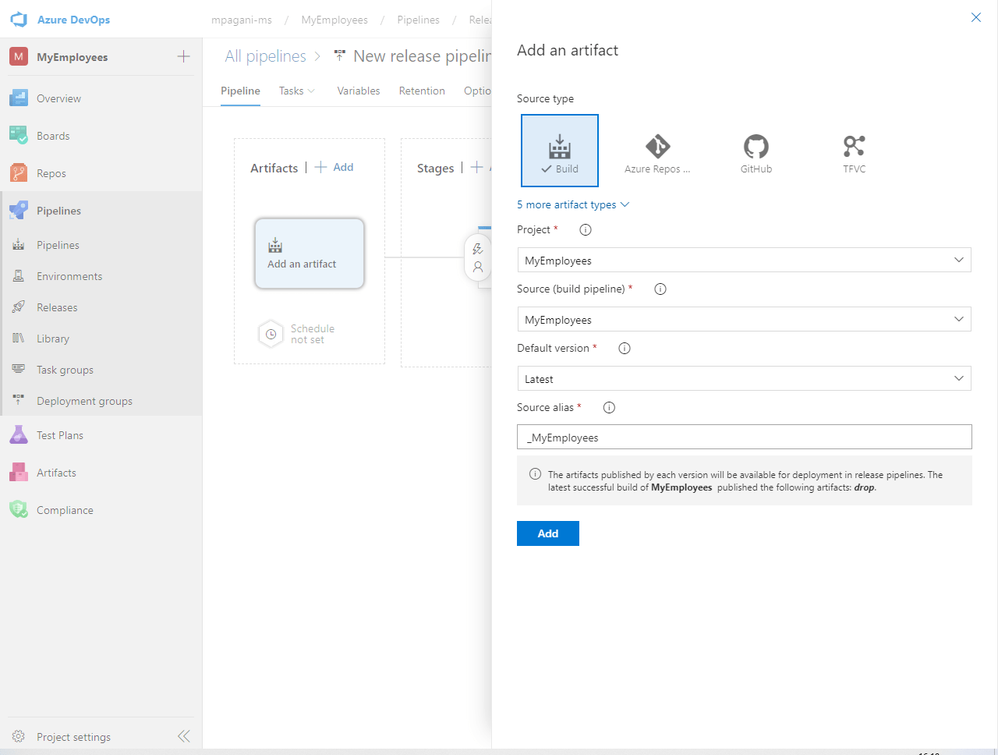Open the Environments icon
The width and height of the screenshot is (998, 755).
click(18, 276)
